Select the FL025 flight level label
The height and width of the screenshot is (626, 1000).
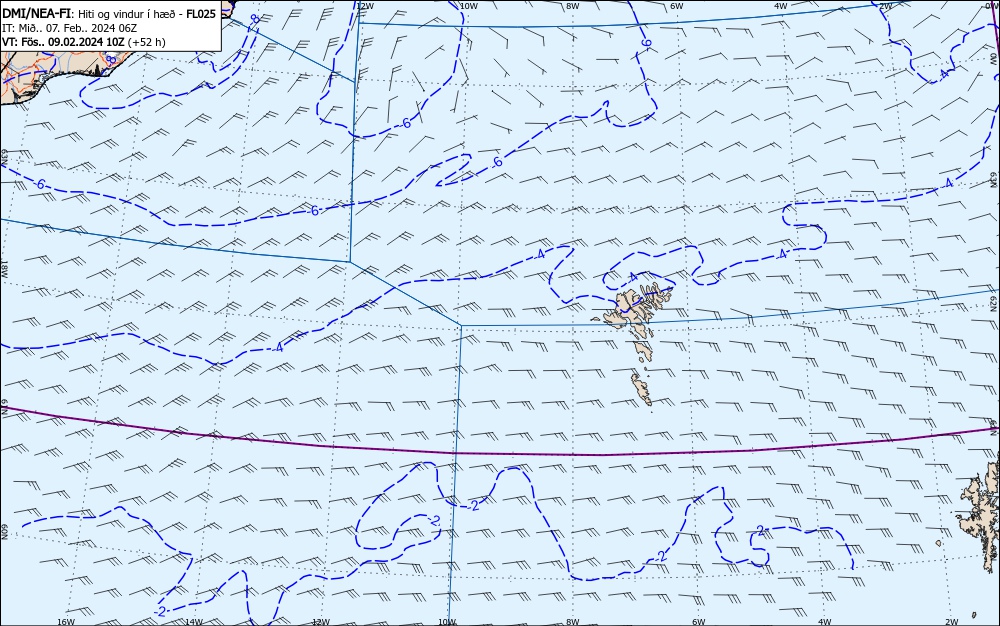(201, 13)
